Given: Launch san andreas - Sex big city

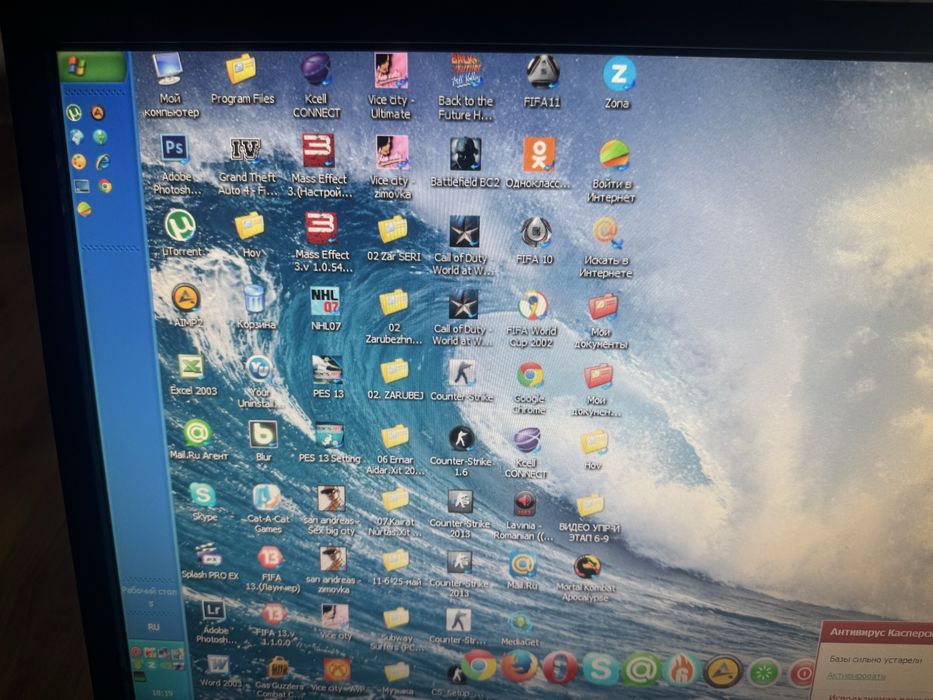Looking at the screenshot, I should [x=331, y=510].
